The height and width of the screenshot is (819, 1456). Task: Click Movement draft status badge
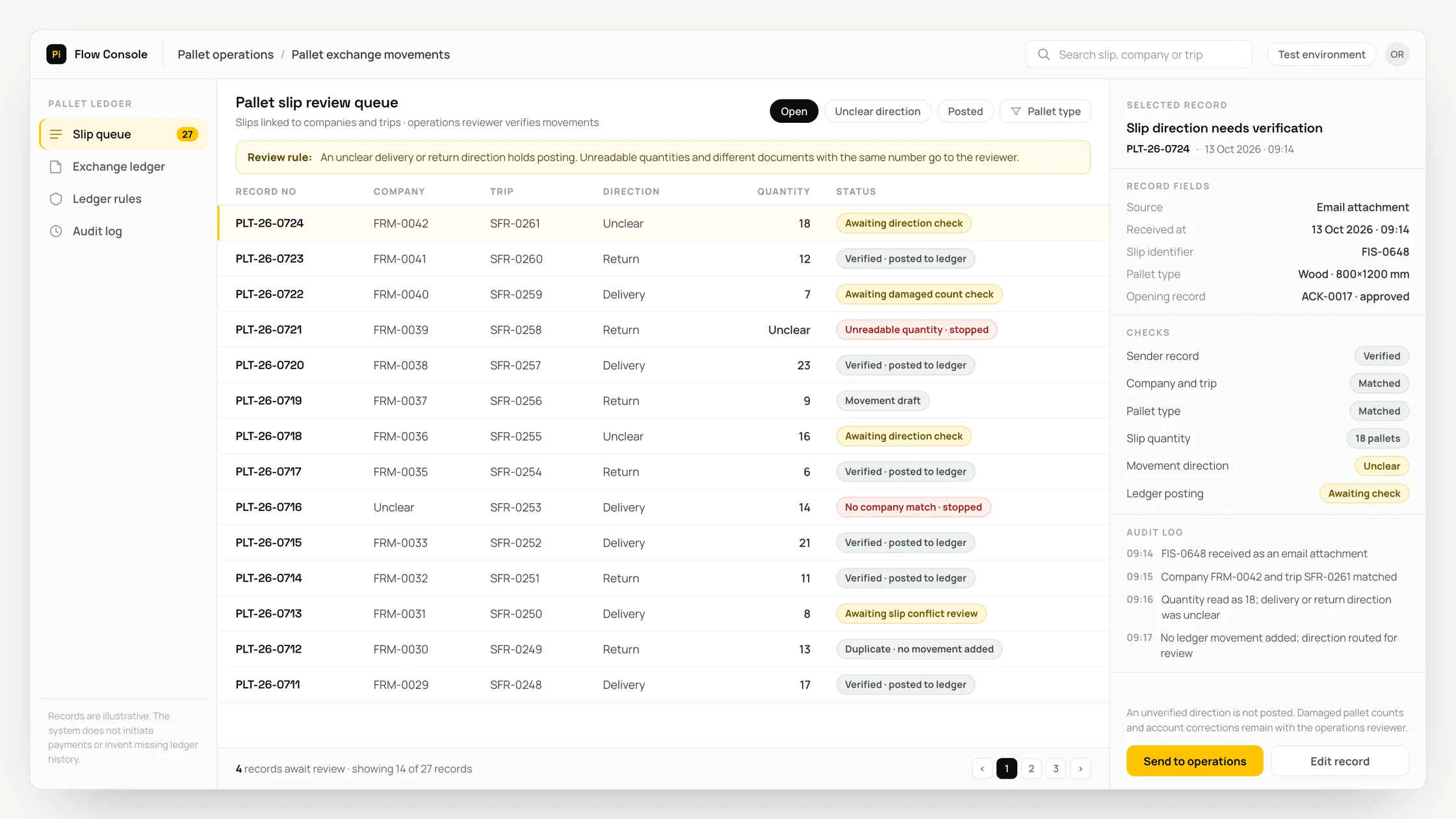(883, 401)
